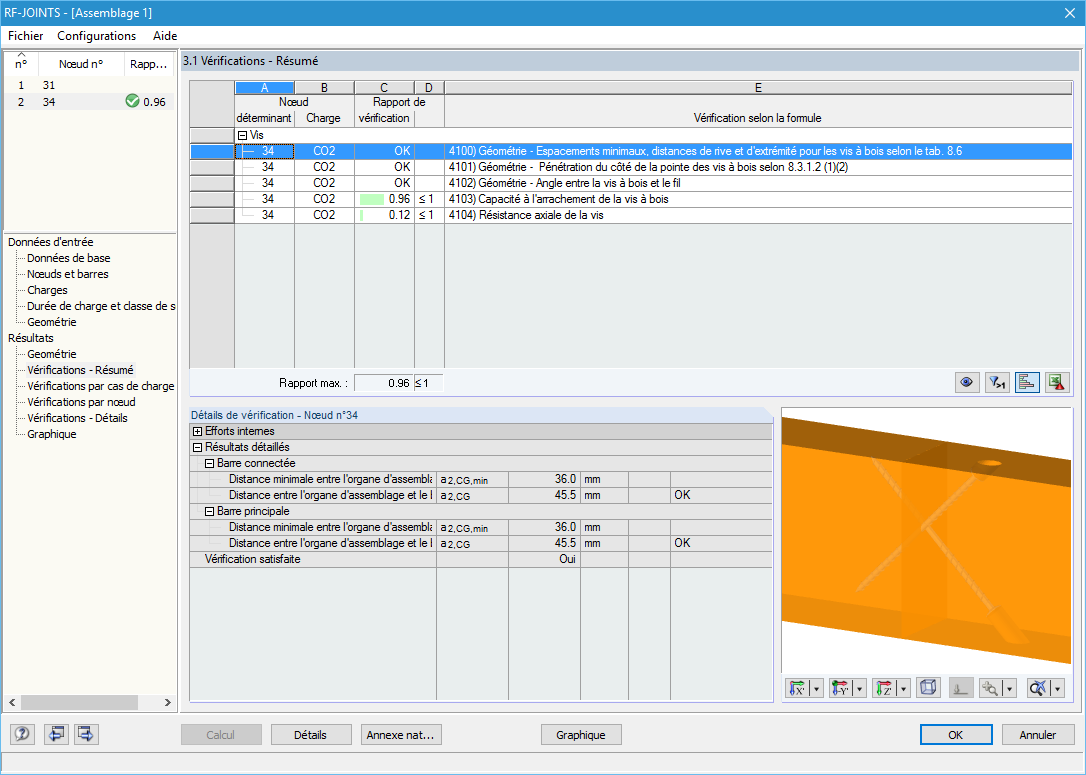Toggle the eye view mode button
This screenshot has height=775, width=1086.
[x=967, y=382]
